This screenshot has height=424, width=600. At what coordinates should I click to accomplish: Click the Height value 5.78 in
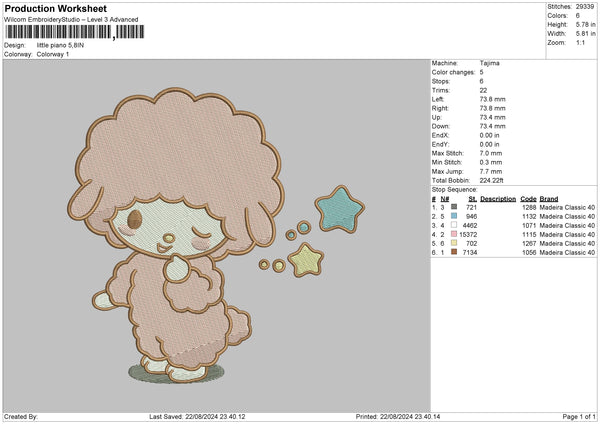point(585,24)
